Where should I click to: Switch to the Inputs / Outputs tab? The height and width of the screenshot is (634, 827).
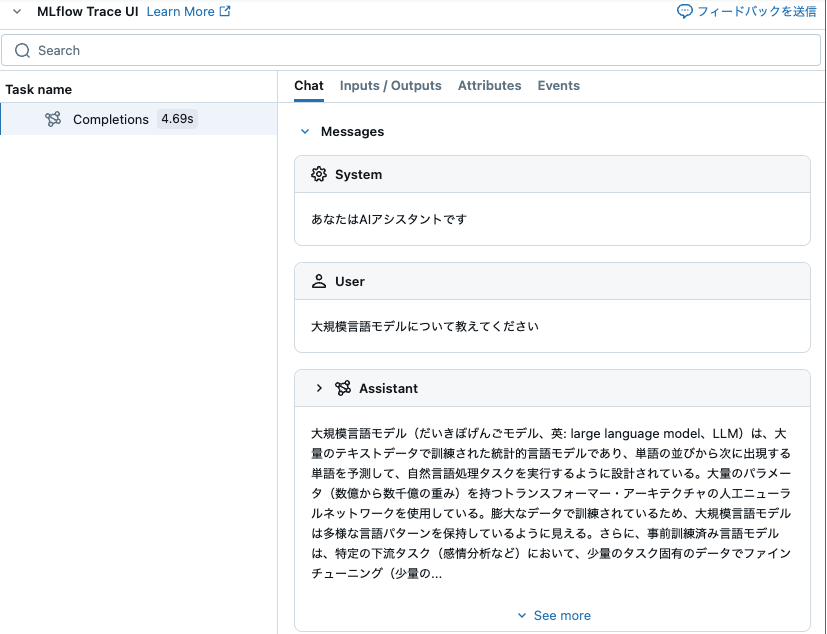pyautogui.click(x=390, y=86)
